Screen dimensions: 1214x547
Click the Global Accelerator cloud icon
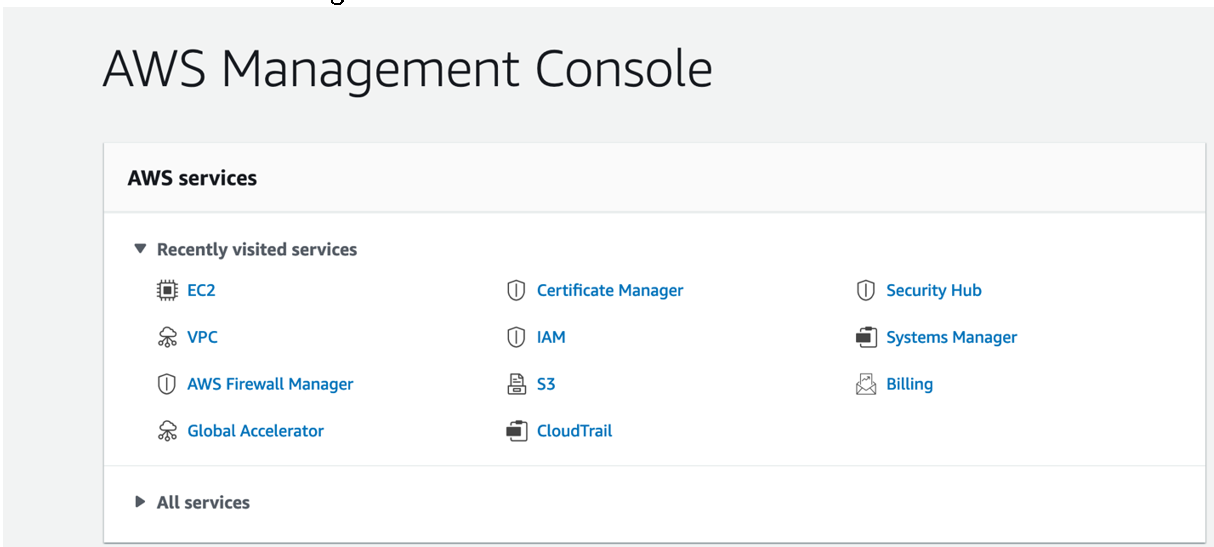(x=167, y=431)
